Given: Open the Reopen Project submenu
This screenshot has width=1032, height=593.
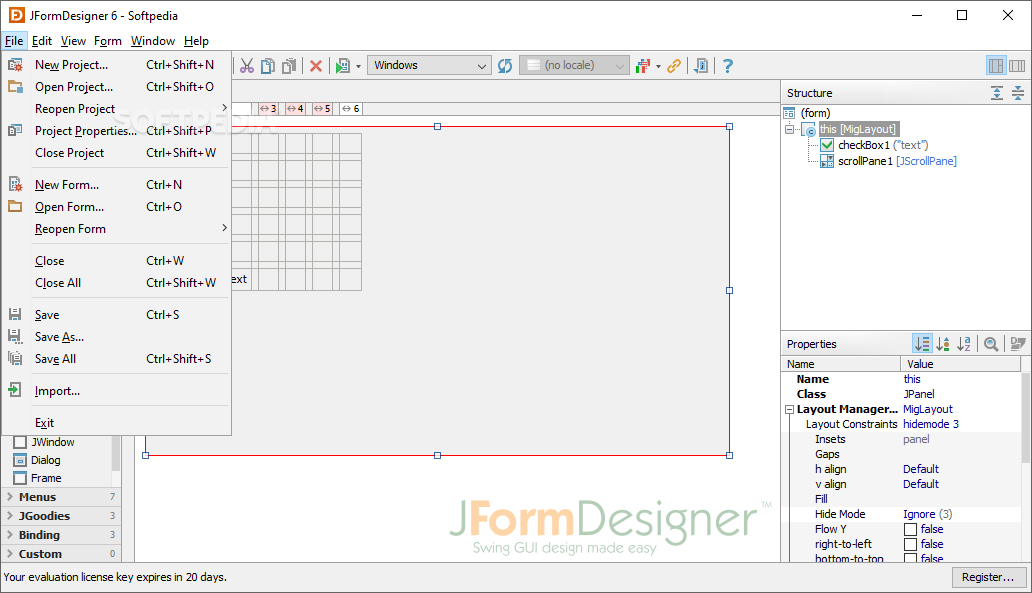Looking at the screenshot, I should 117,109.
